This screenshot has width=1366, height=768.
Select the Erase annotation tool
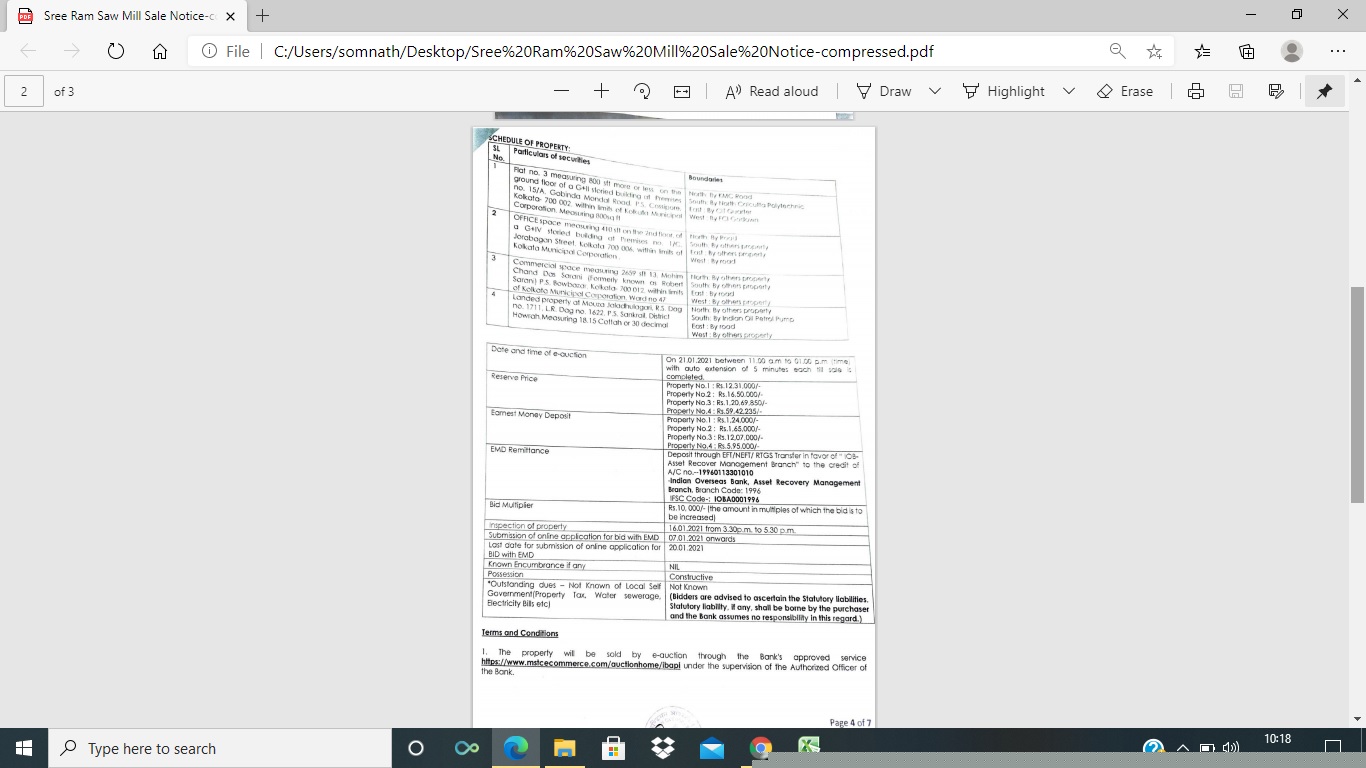[1126, 91]
